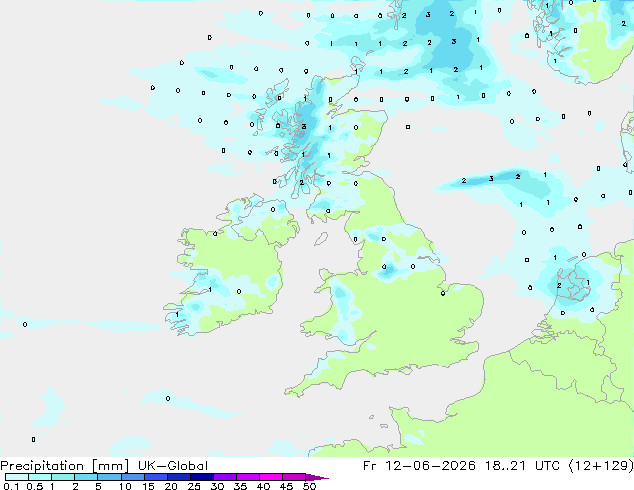Click the '25' legend scale label

tap(194, 486)
